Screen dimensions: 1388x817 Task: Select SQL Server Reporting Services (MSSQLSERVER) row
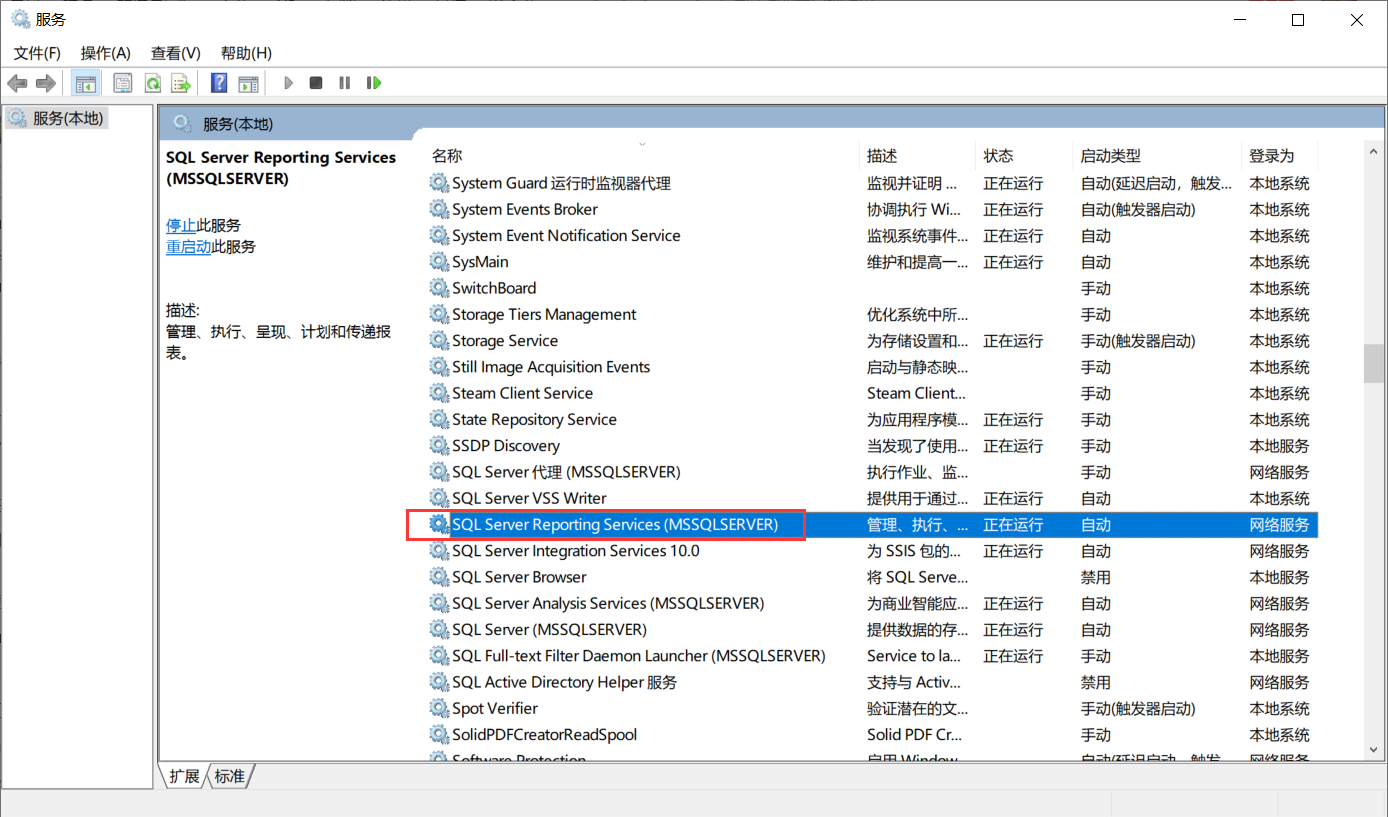[x=872, y=524]
